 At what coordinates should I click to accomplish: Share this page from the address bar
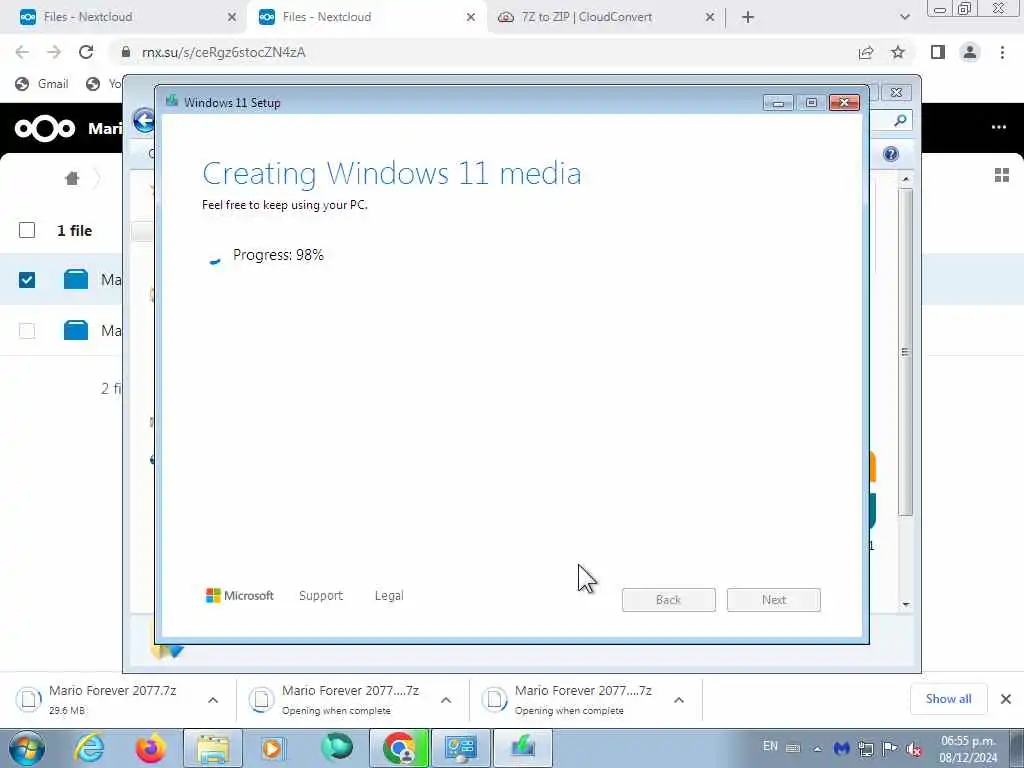pos(866,52)
